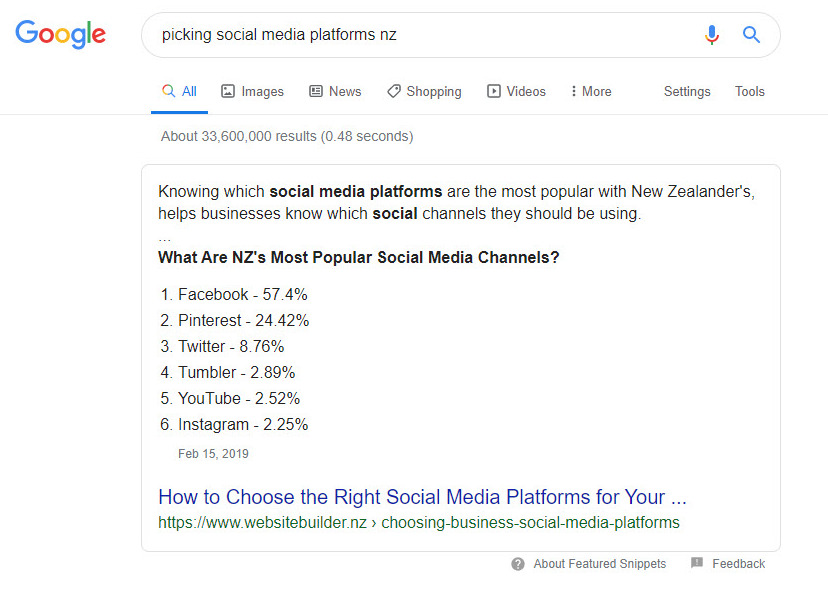Click the Google logo
This screenshot has height=595, width=828.
[61, 35]
